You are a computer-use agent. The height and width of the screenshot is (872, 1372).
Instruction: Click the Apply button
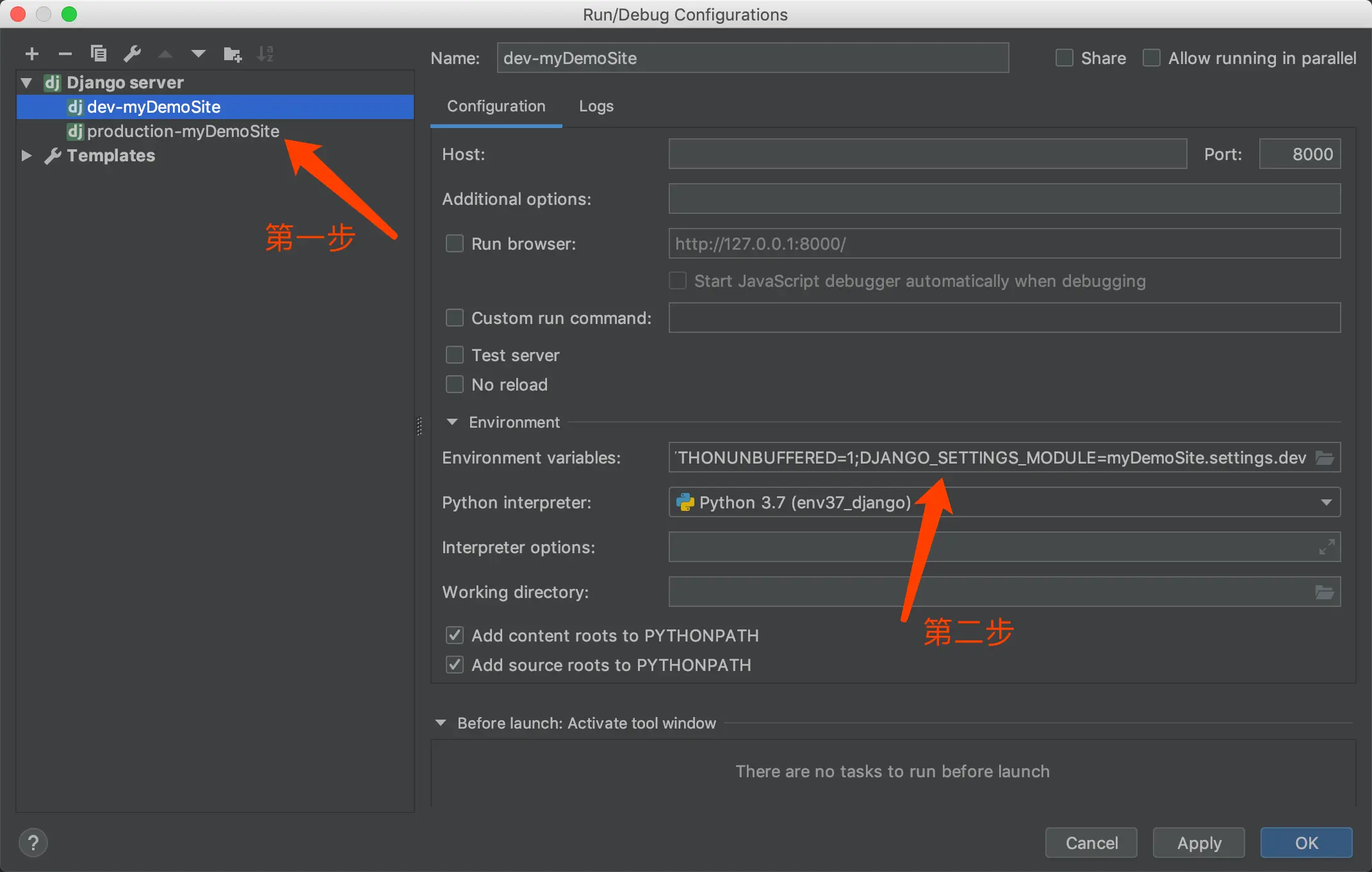click(1198, 843)
